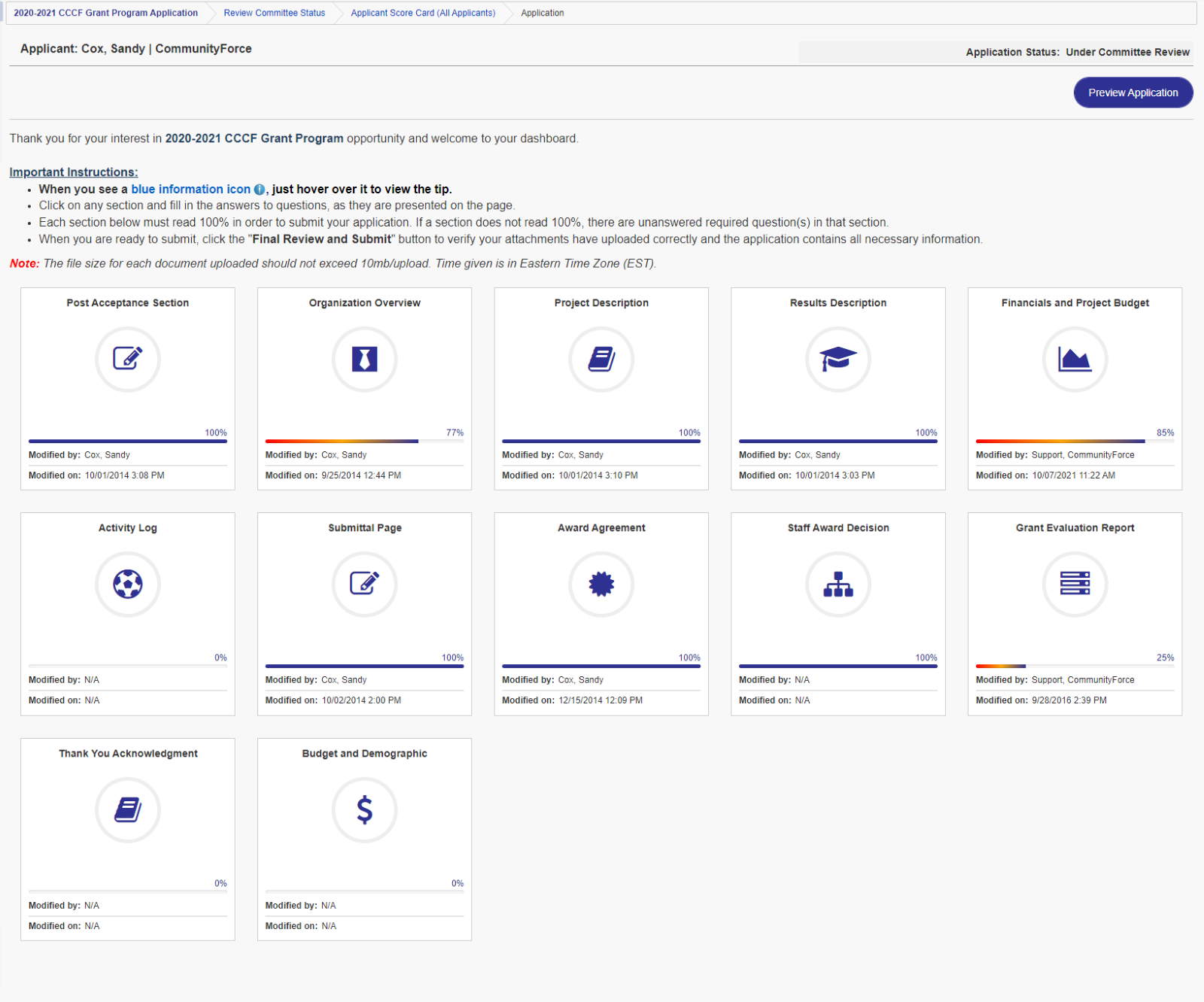Image resolution: width=1204 pixels, height=1002 pixels.
Task: Click the Preview Application button
Action: coord(1133,93)
